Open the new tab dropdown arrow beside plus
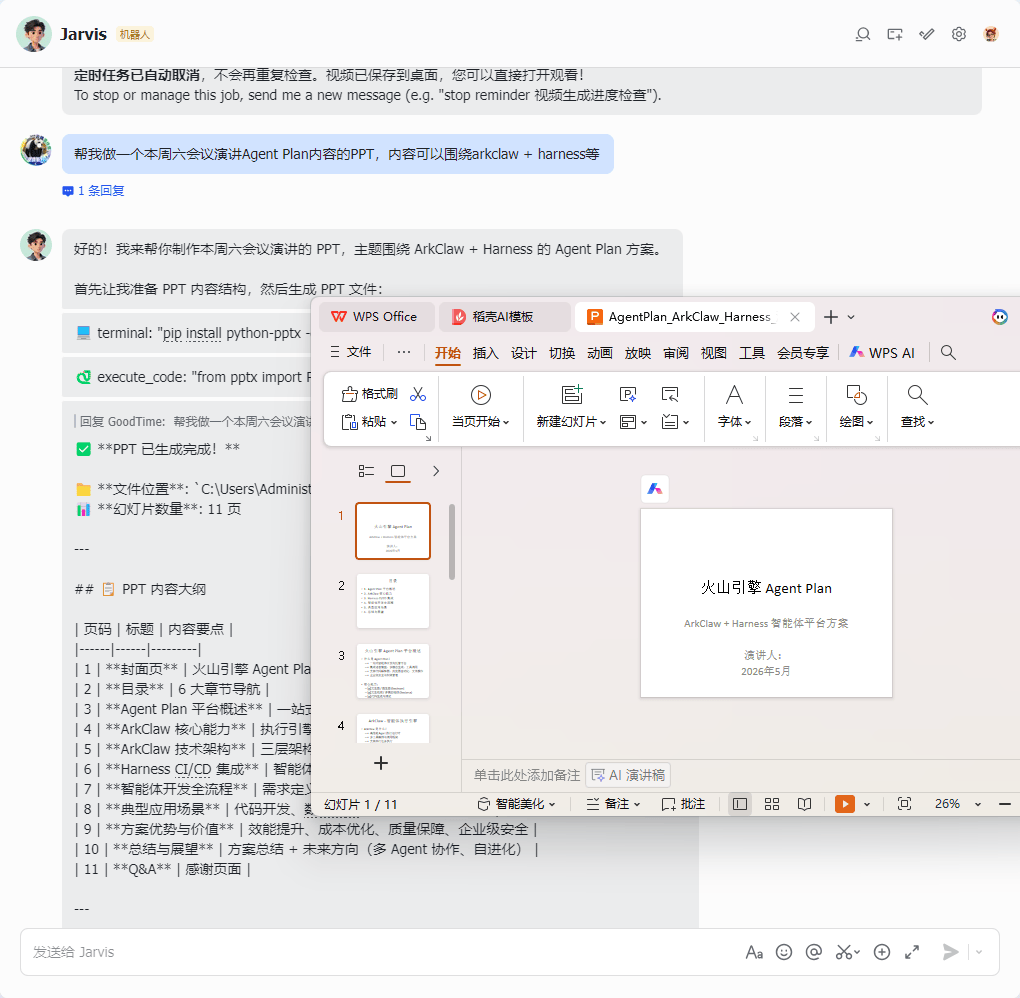This screenshot has height=998, width=1020. (x=851, y=317)
